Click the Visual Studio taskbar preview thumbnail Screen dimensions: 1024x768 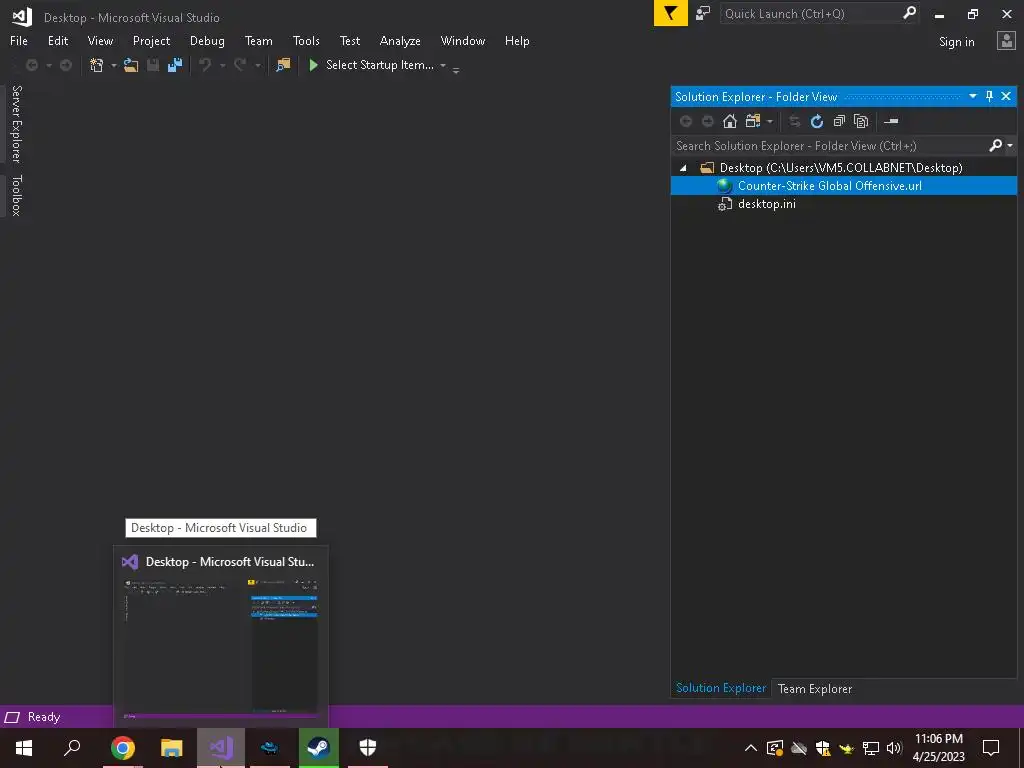click(221, 650)
